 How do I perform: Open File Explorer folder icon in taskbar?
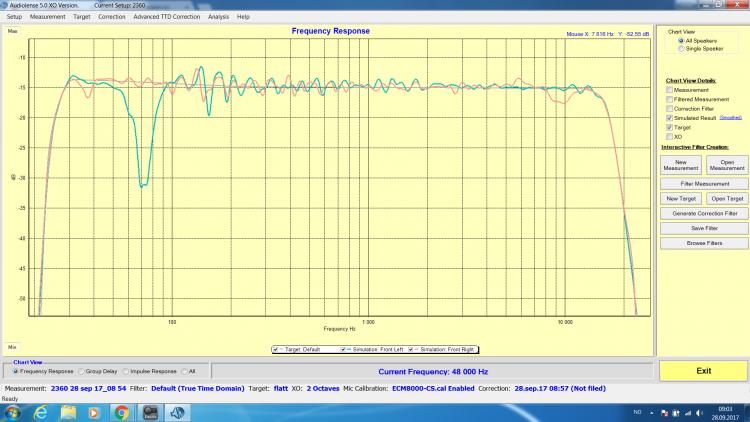[x=68, y=412]
